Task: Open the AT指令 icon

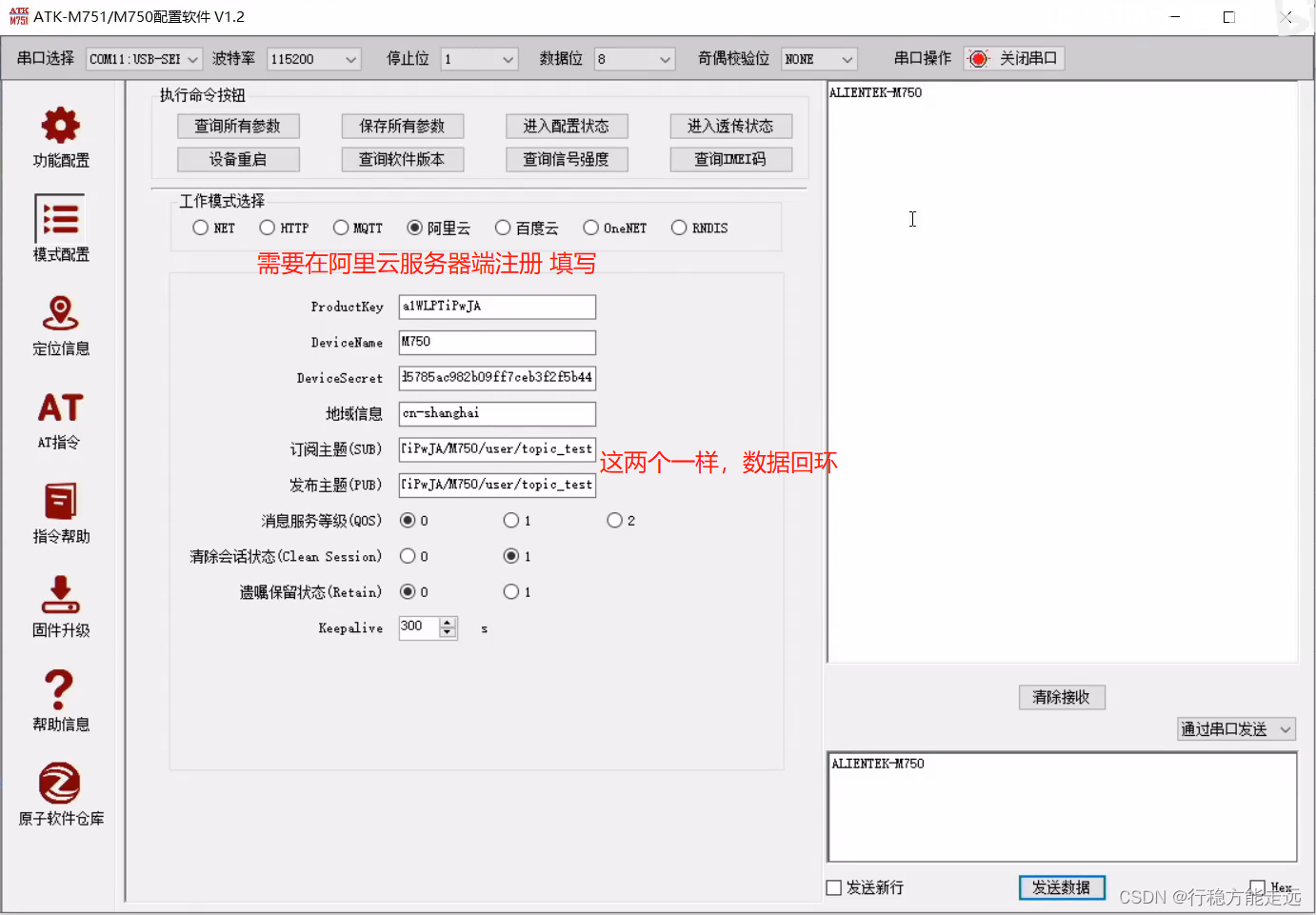Action: (60, 408)
